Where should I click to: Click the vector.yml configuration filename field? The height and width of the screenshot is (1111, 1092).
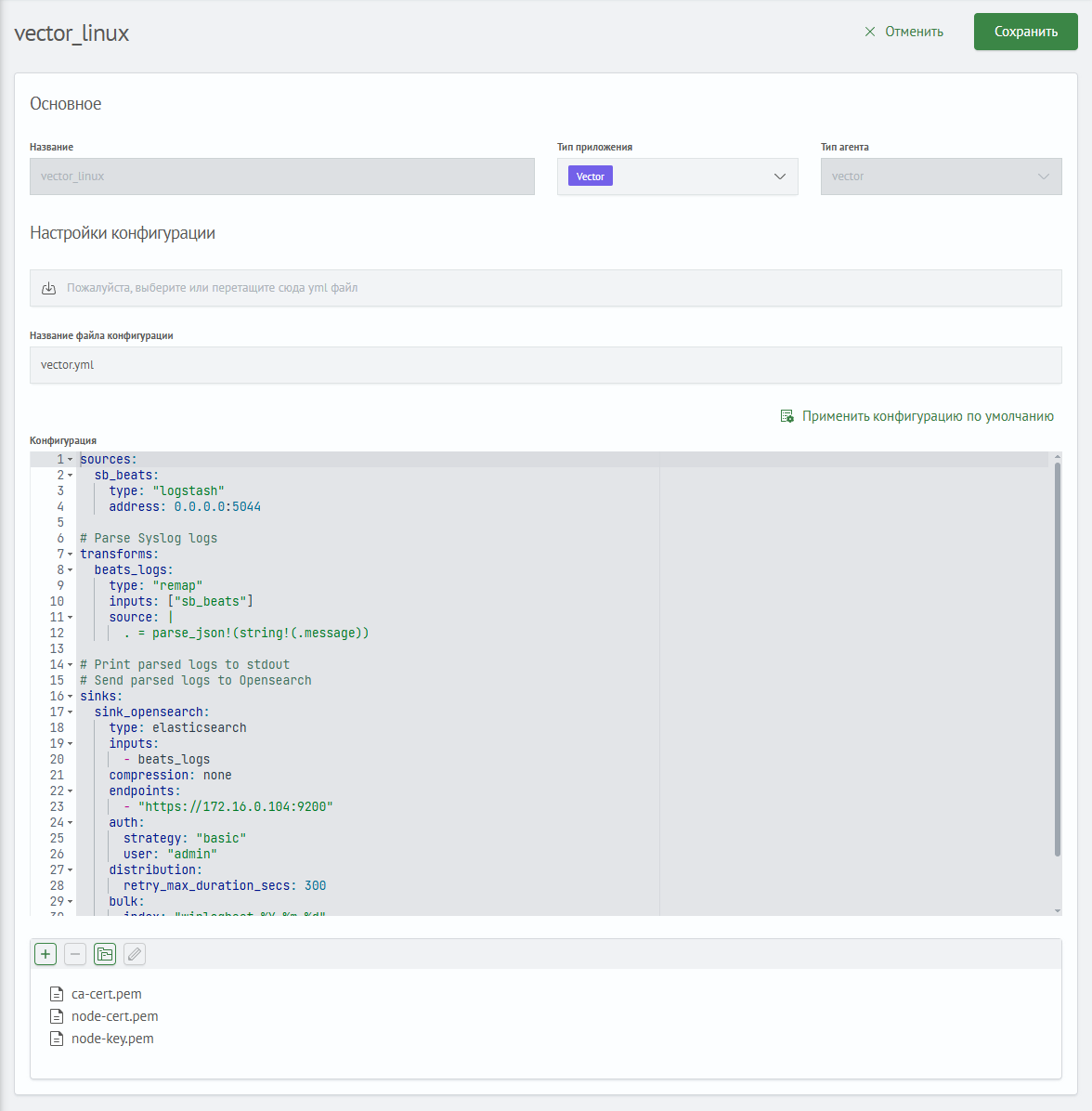click(x=545, y=365)
